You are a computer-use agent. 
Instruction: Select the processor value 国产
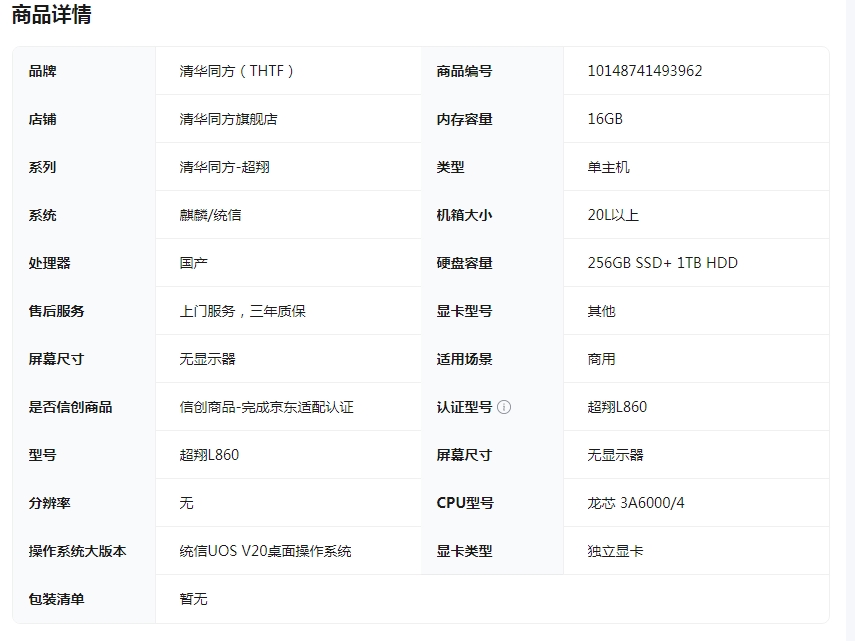click(194, 263)
